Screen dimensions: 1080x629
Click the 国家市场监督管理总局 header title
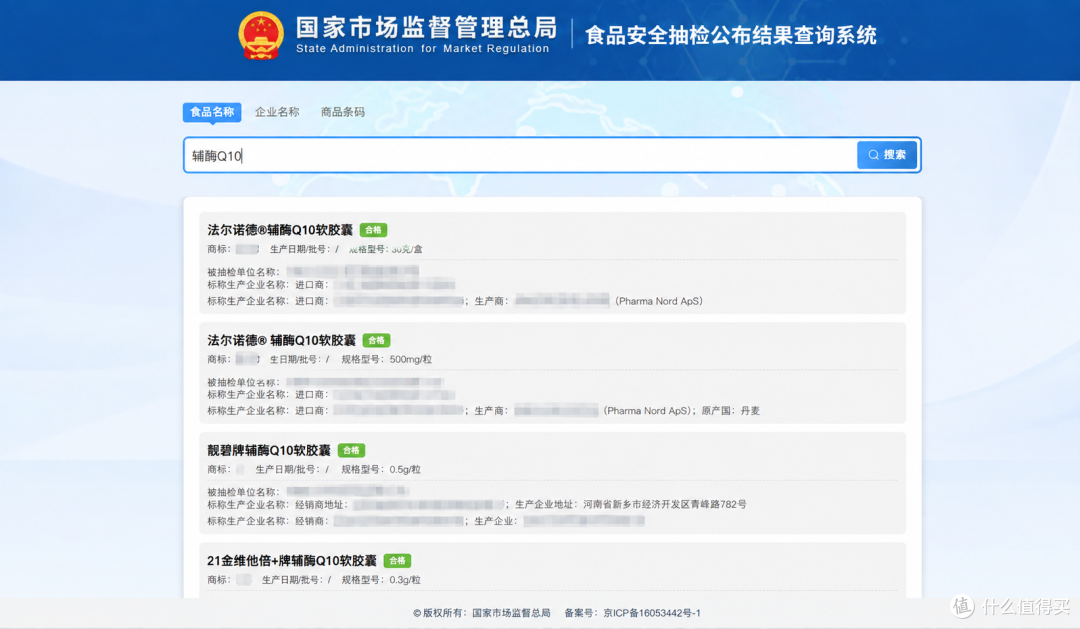(426, 28)
